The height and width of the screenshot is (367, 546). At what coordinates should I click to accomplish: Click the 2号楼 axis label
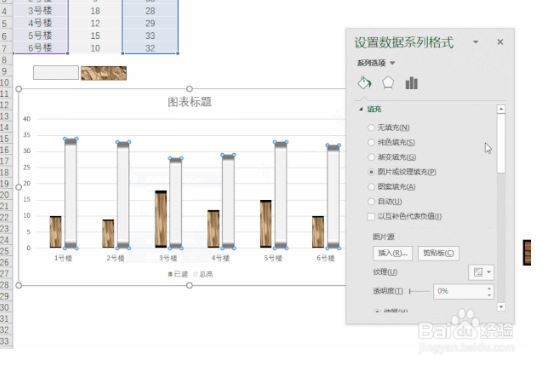click(115, 258)
